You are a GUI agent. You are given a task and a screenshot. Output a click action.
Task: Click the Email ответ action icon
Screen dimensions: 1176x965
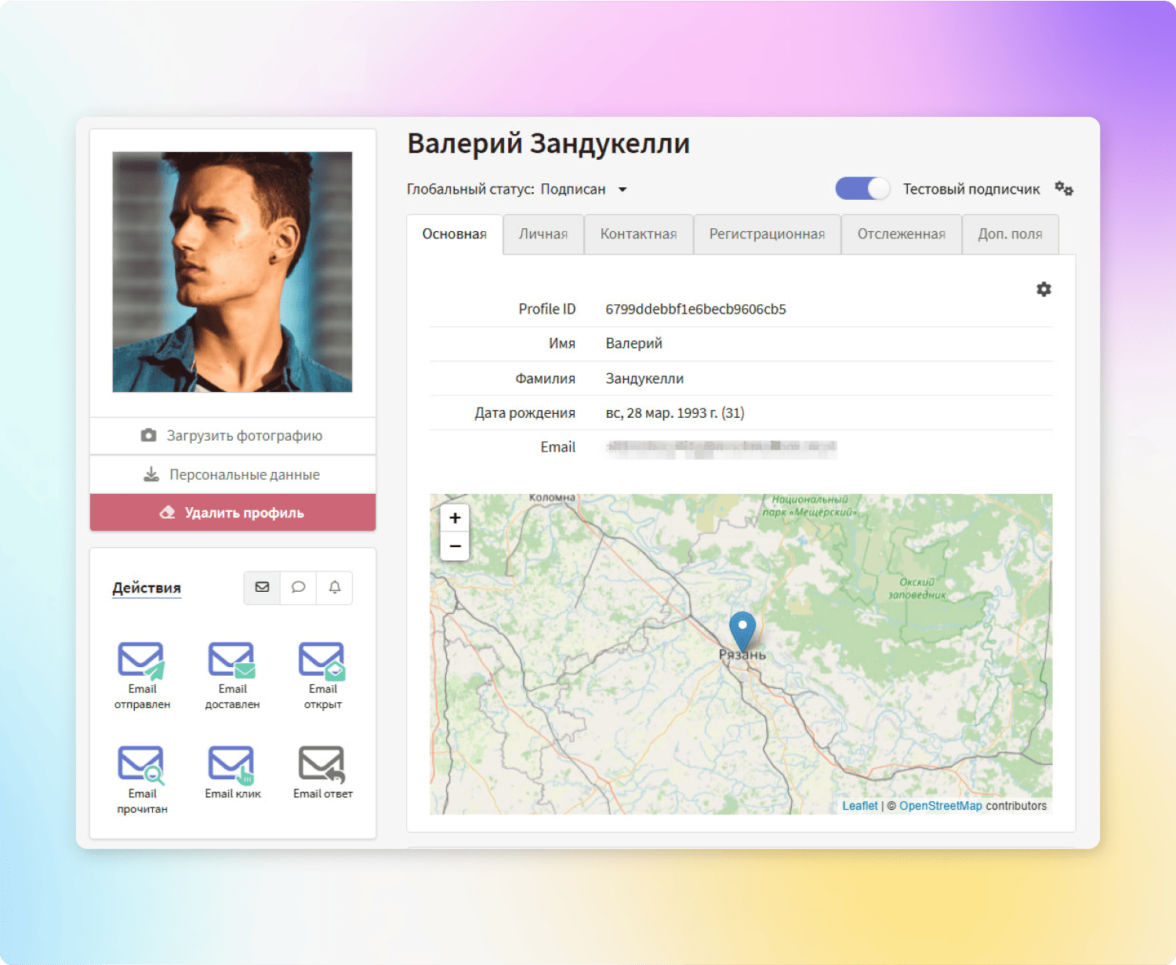322,765
